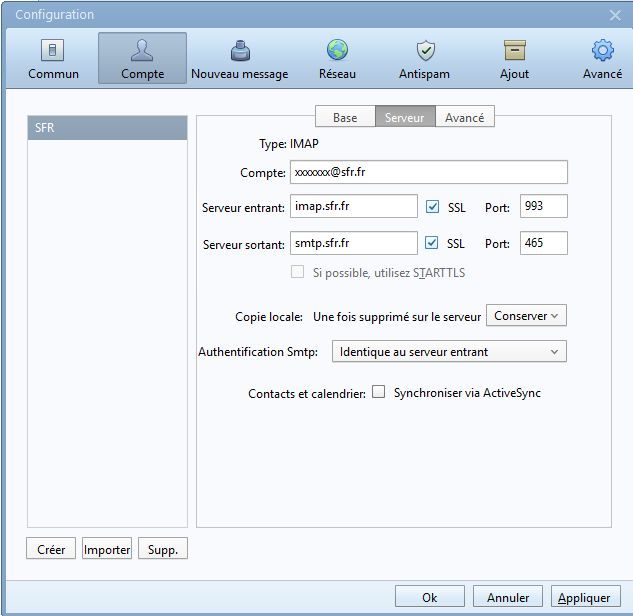
Task: Select the Compte toolbar icon
Action: [142, 59]
